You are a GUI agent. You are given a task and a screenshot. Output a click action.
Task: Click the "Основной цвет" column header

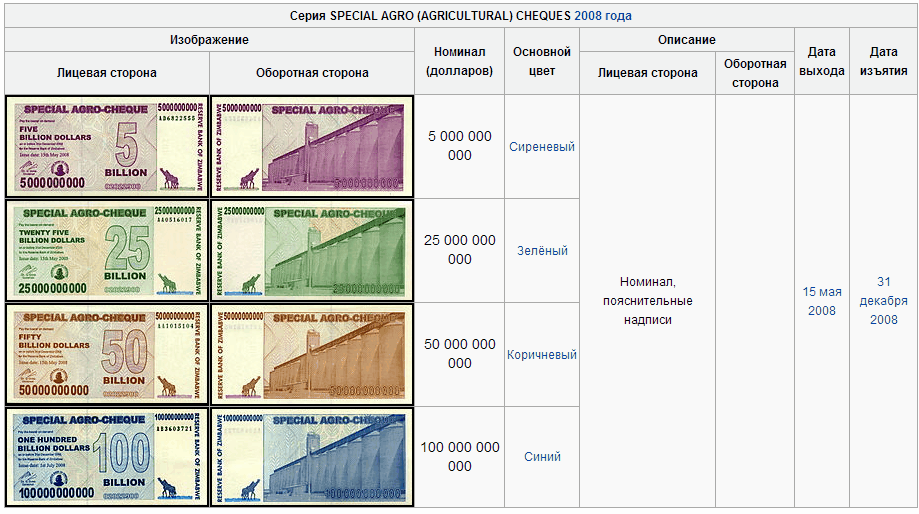tap(541, 61)
